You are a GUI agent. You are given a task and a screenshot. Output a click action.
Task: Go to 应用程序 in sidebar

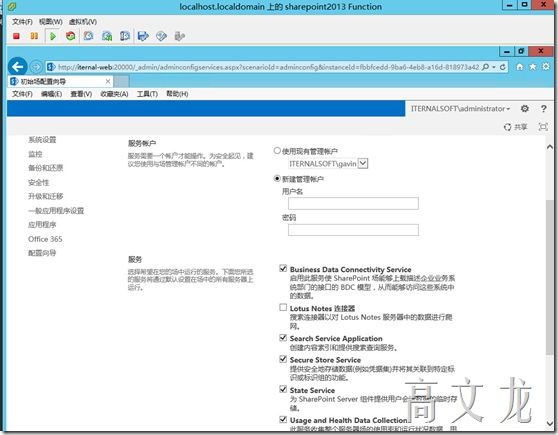pyautogui.click(x=42, y=225)
